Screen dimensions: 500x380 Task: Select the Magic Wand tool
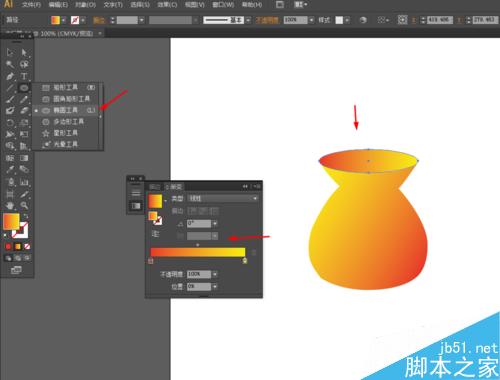pos(10,64)
